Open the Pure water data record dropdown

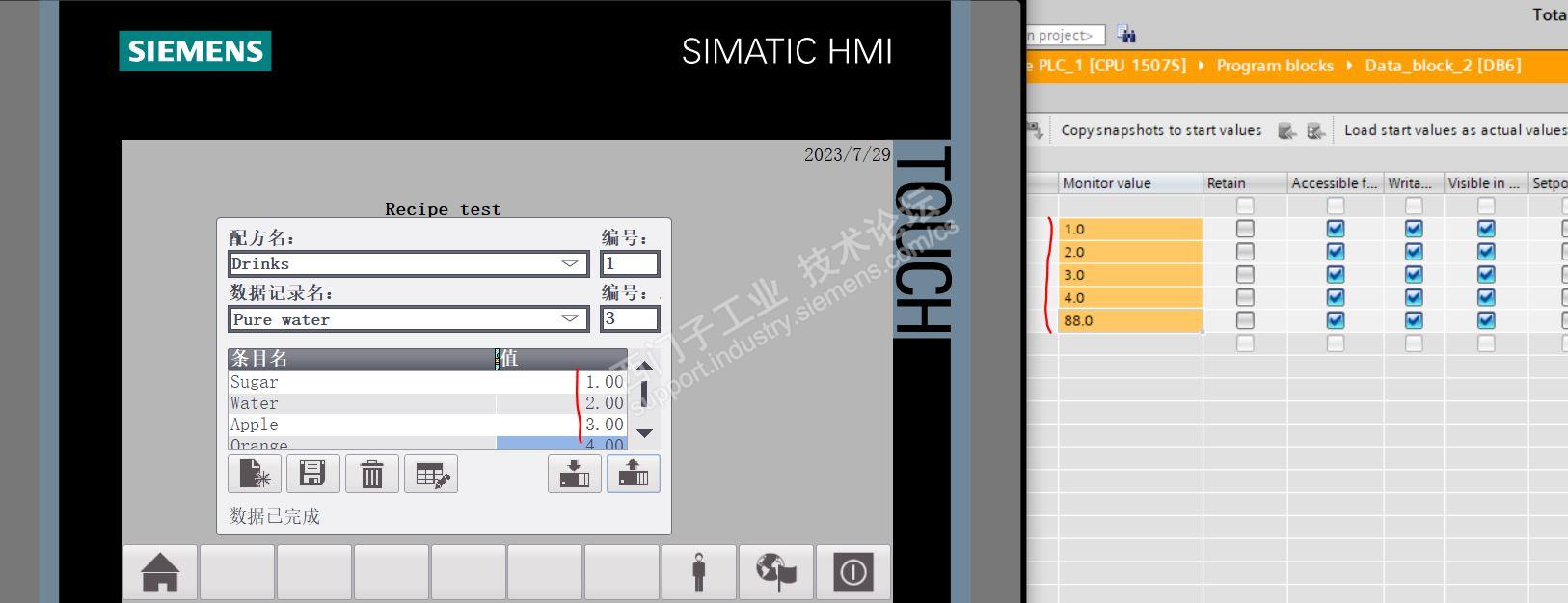[x=569, y=319]
